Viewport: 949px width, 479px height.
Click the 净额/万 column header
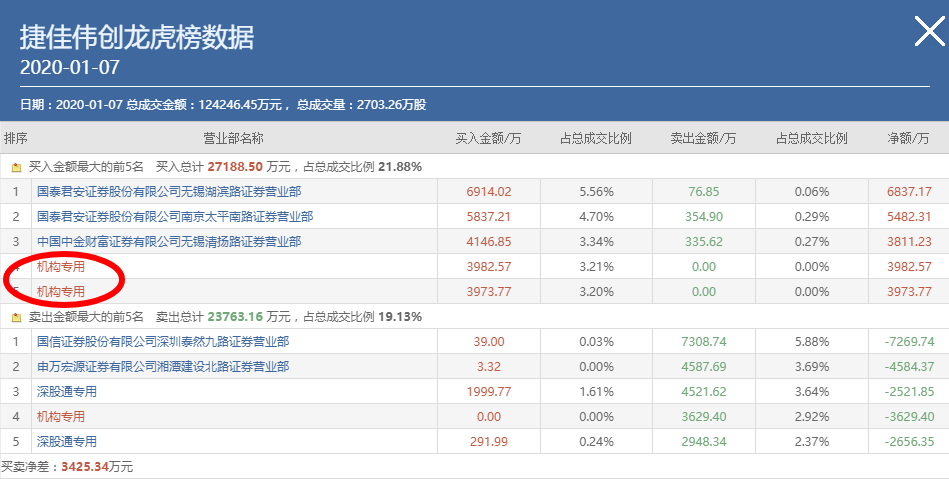point(908,138)
